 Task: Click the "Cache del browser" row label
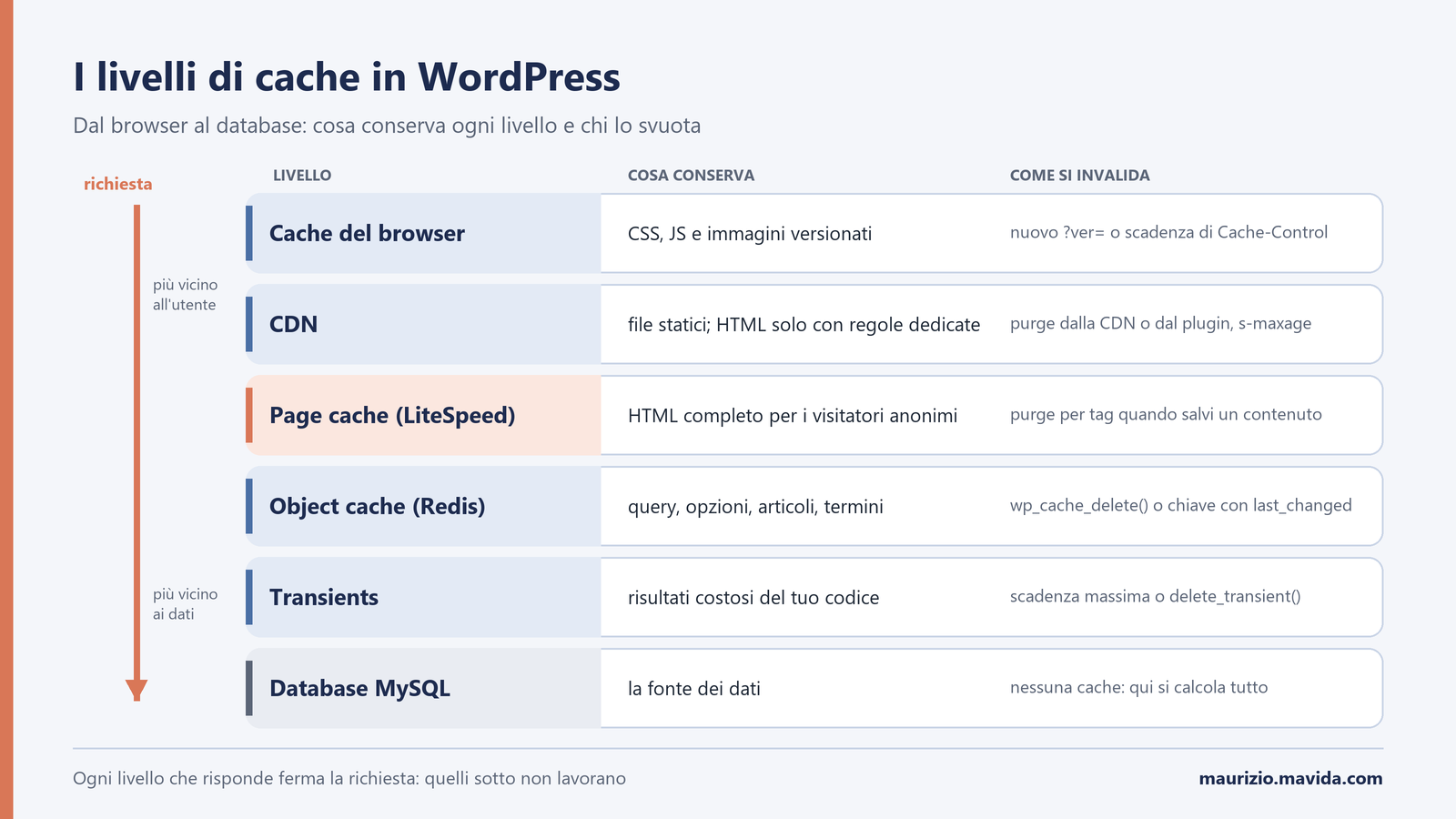click(367, 234)
